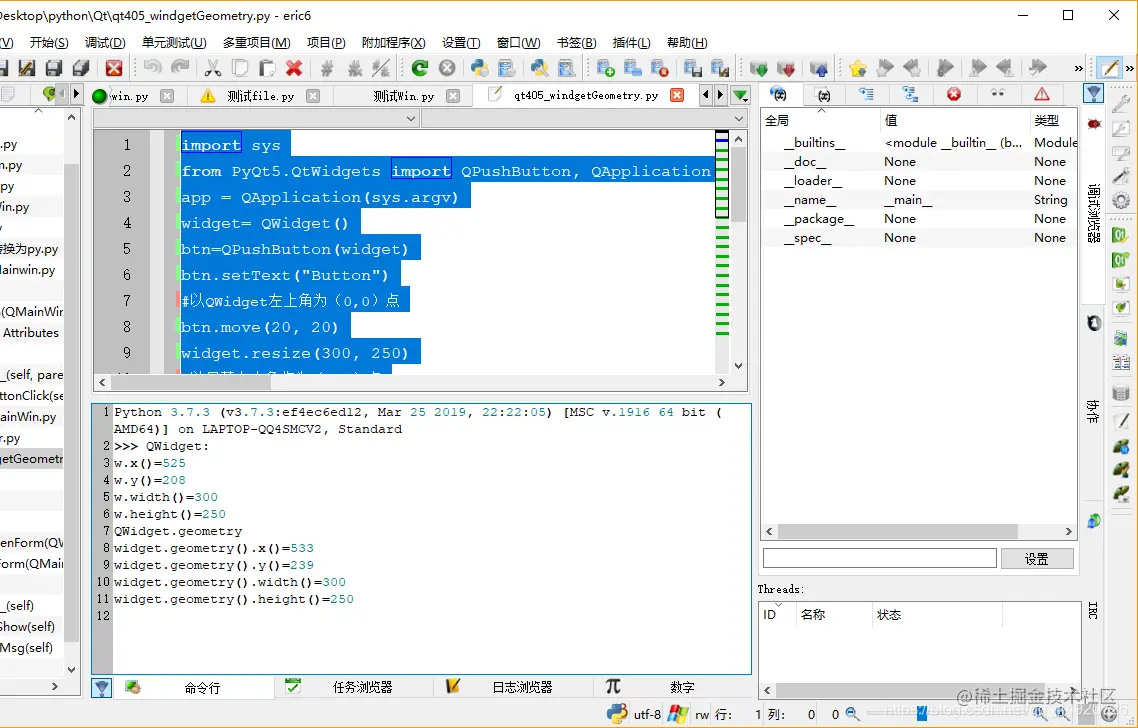This screenshot has width=1138, height=728.
Task: Expand the toolbar overflow chevron before pencil icon
Action: click(1078, 68)
